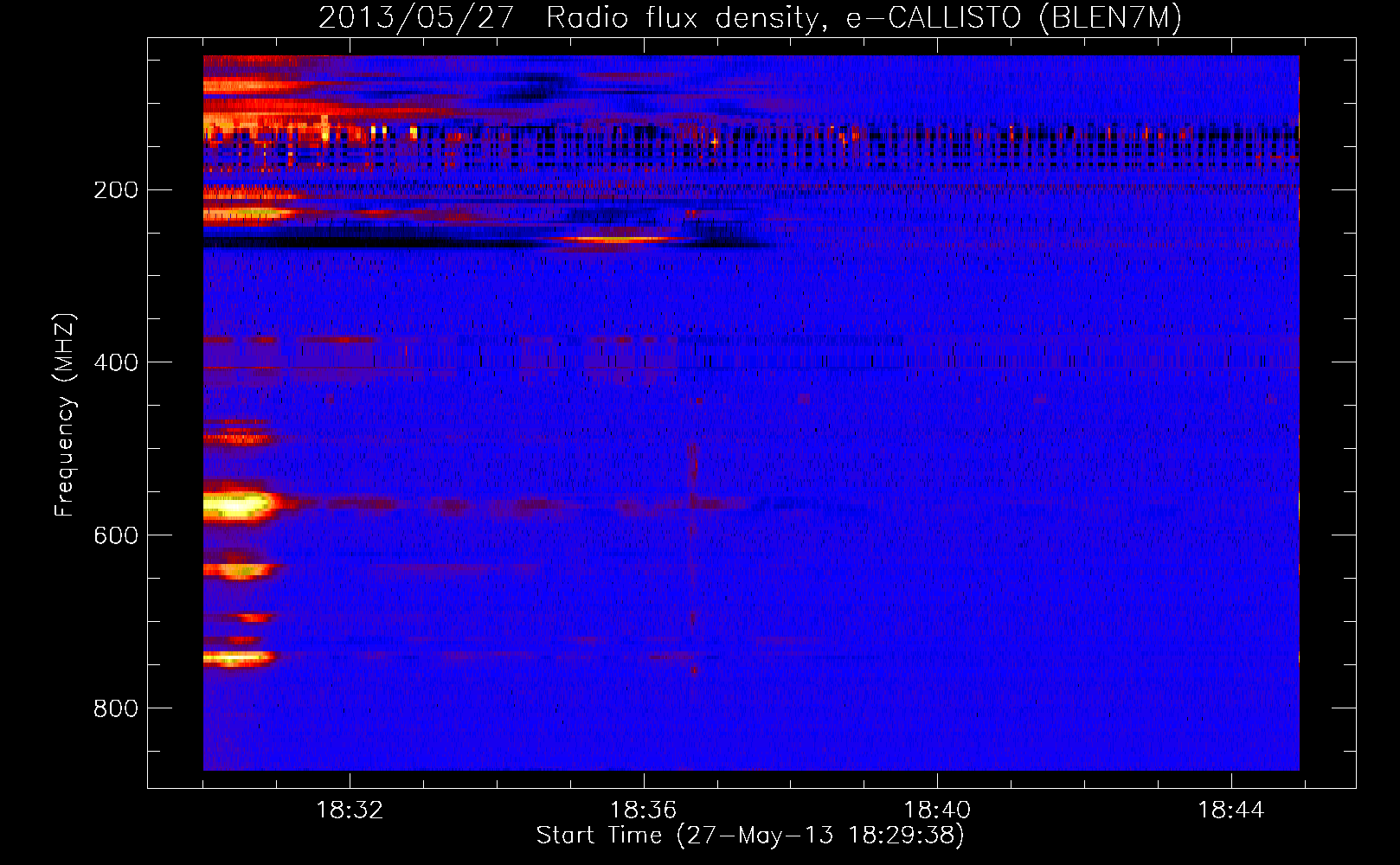Click the Start Time axis label

(750, 836)
